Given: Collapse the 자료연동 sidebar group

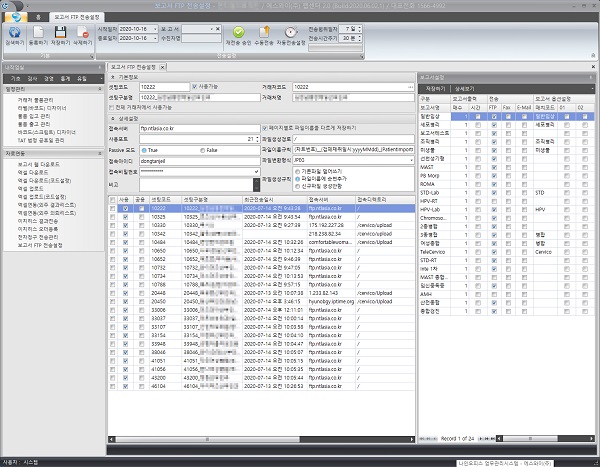Looking at the screenshot, I should pos(100,153).
